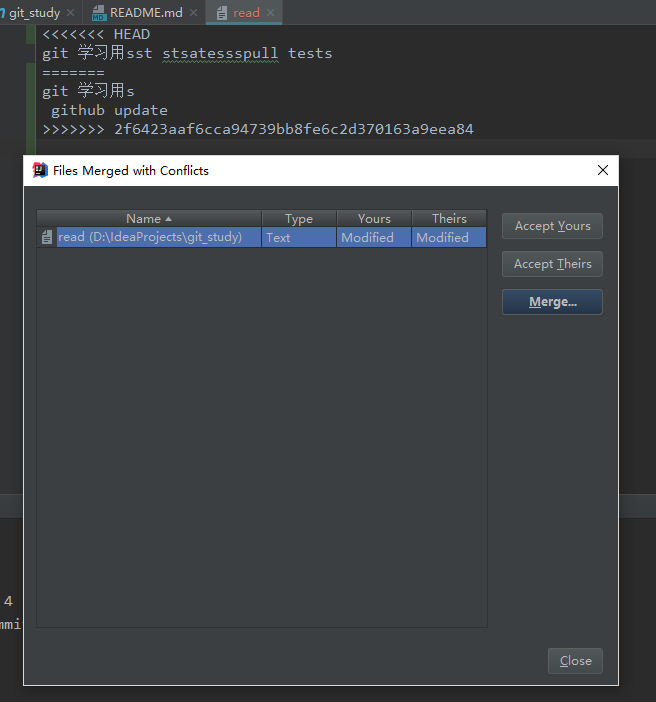Click the commit hash 2f6423aa line
656x702 pixels.
[x=258, y=129]
